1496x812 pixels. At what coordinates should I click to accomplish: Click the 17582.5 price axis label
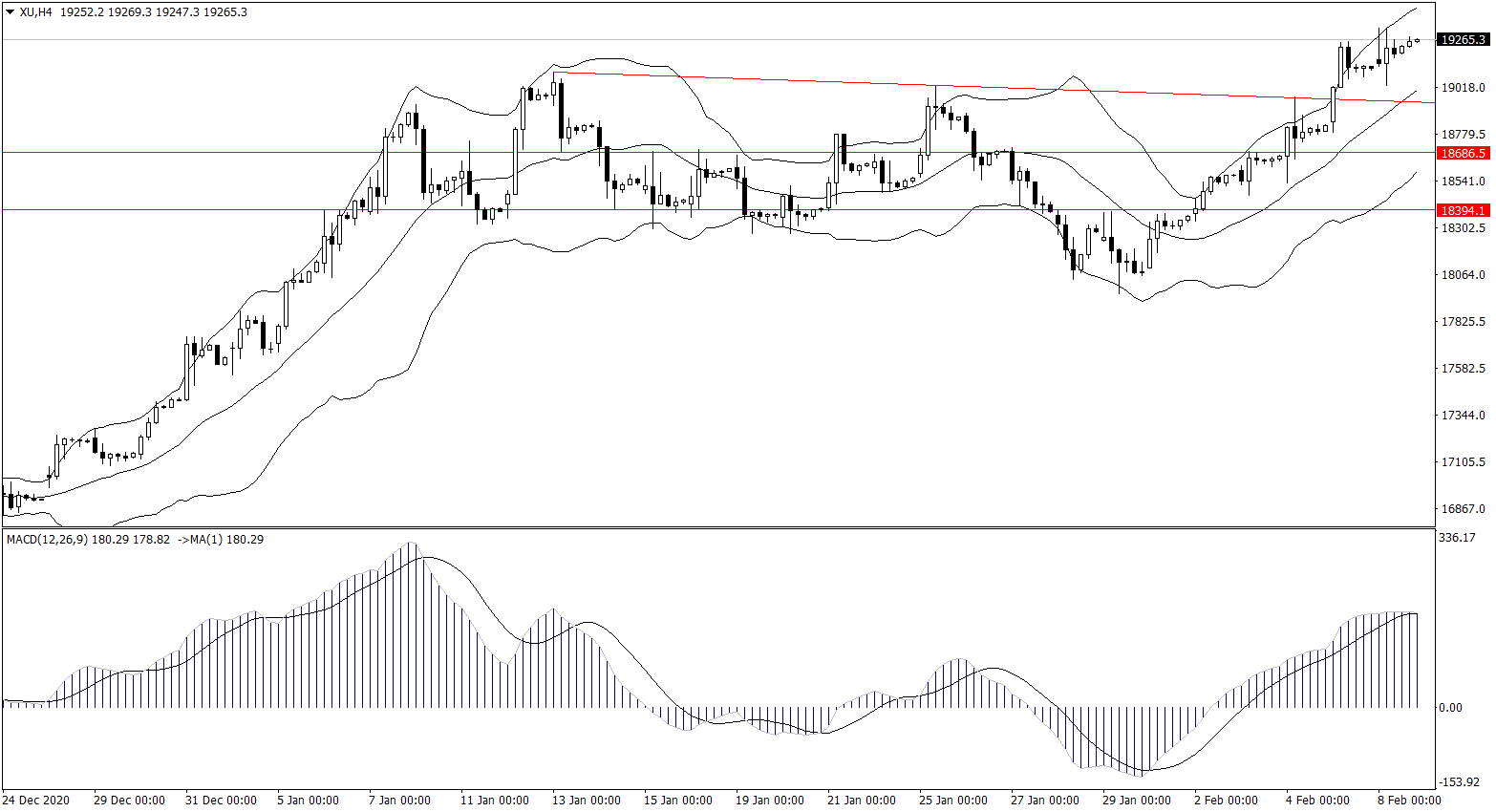coord(1463,369)
